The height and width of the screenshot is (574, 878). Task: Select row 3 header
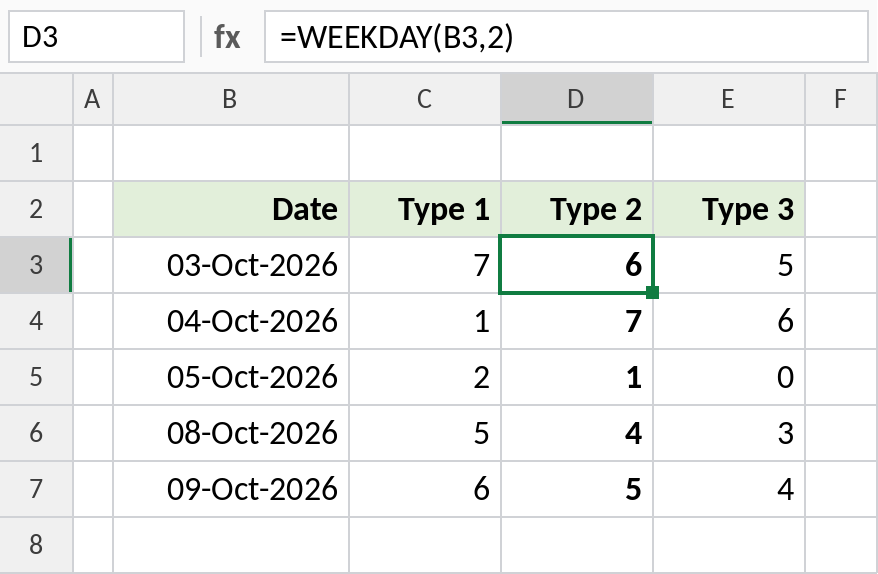[36, 265]
